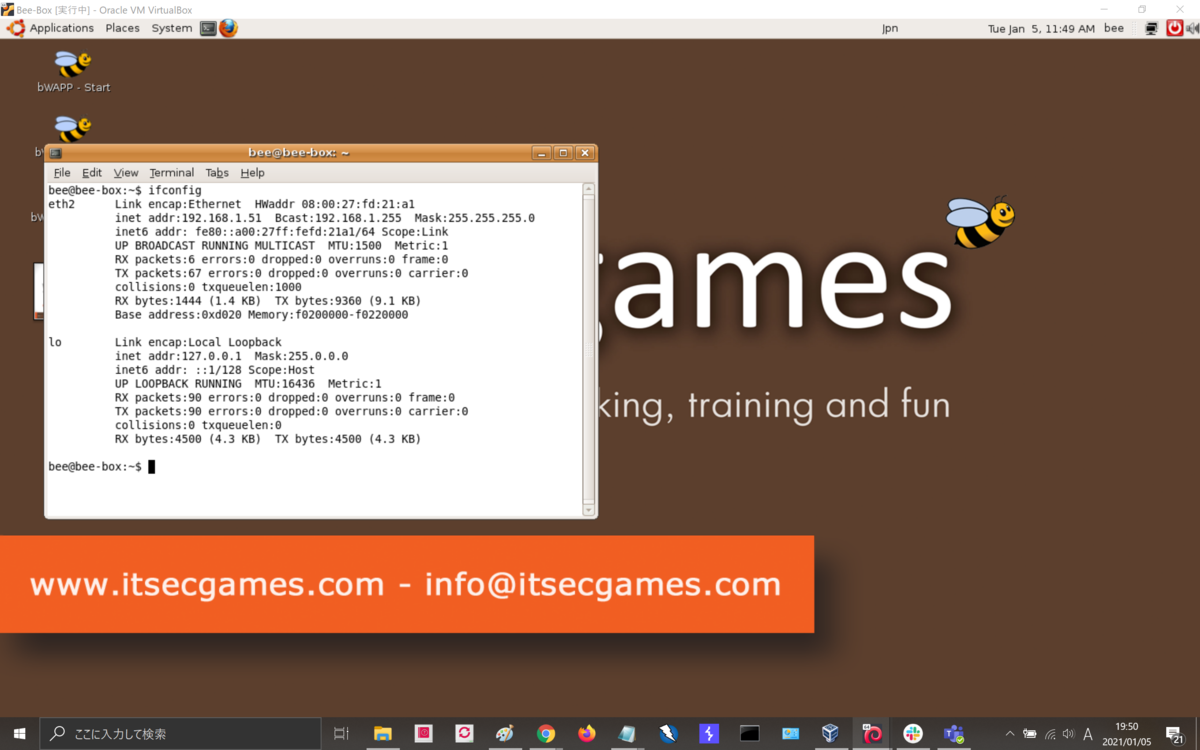Open the terminal File menu
Image resolution: width=1200 pixels, height=750 pixels.
62,173
